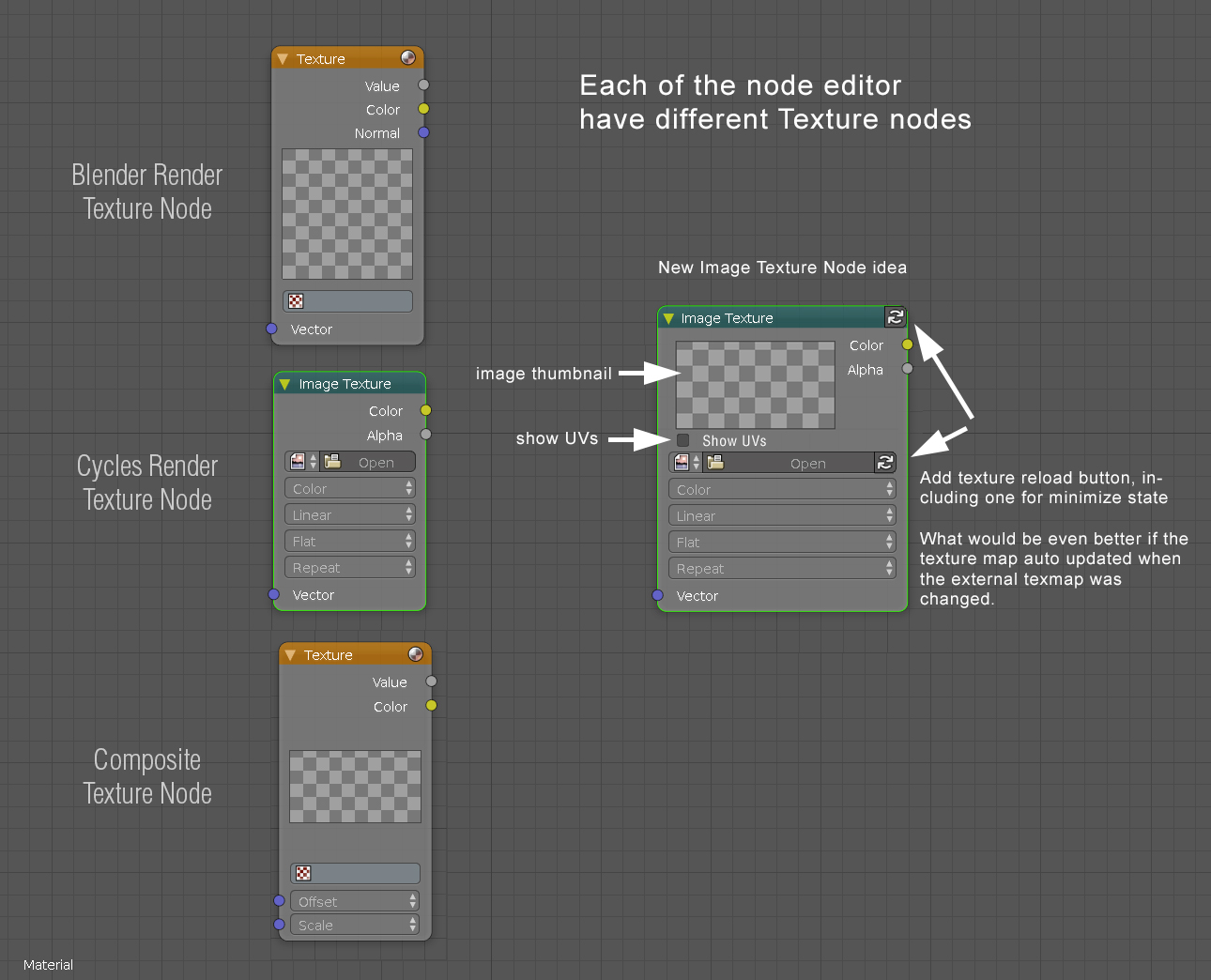Toggle preview sphere icon on Blender Render Texture node
Viewport: 1211px width, 980px height.
[407, 58]
